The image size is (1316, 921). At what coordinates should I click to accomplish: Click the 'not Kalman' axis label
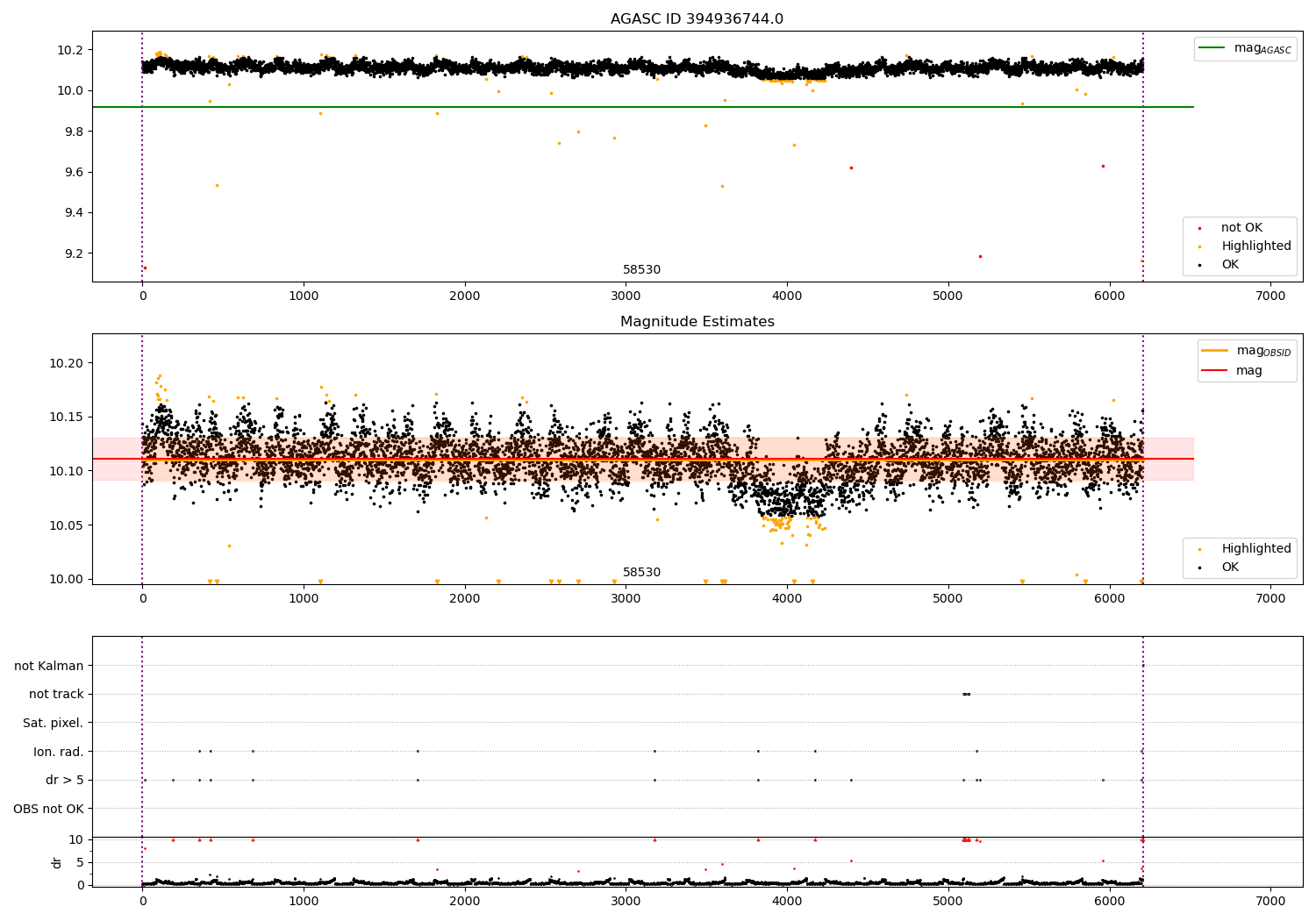[x=49, y=666]
